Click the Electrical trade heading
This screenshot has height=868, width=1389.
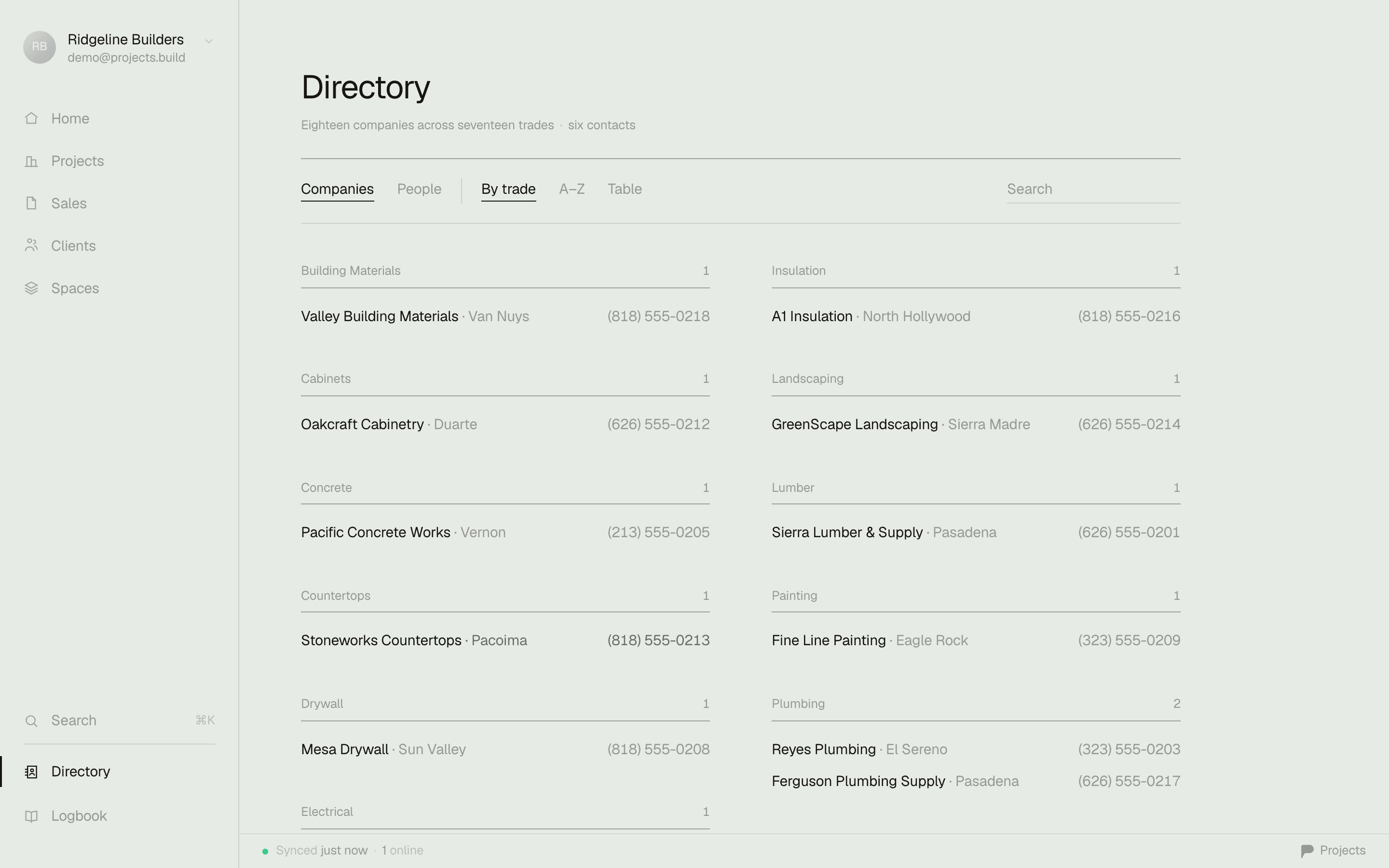327,812
